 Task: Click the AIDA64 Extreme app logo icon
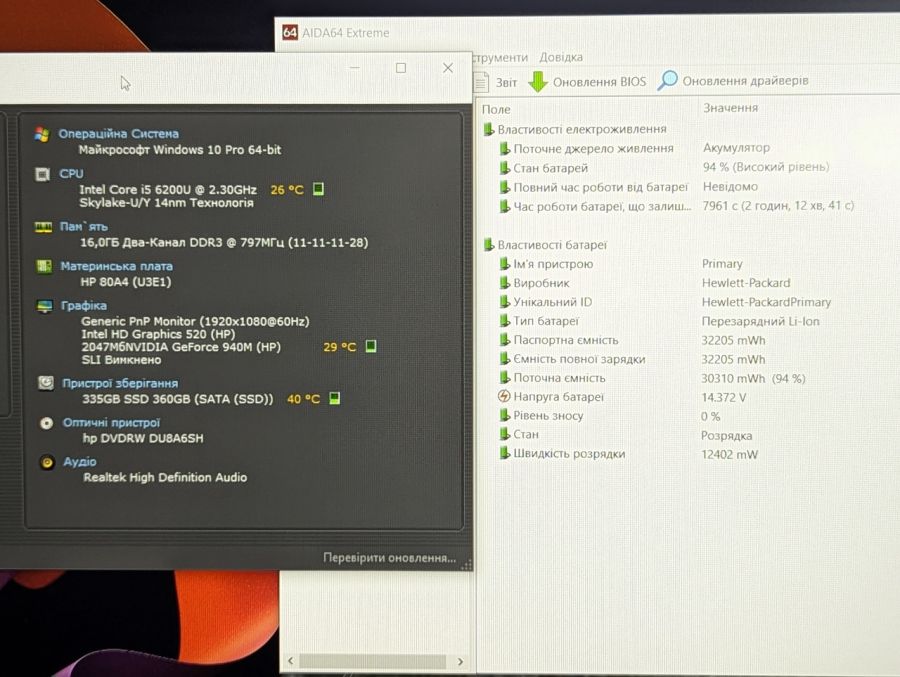pos(290,32)
